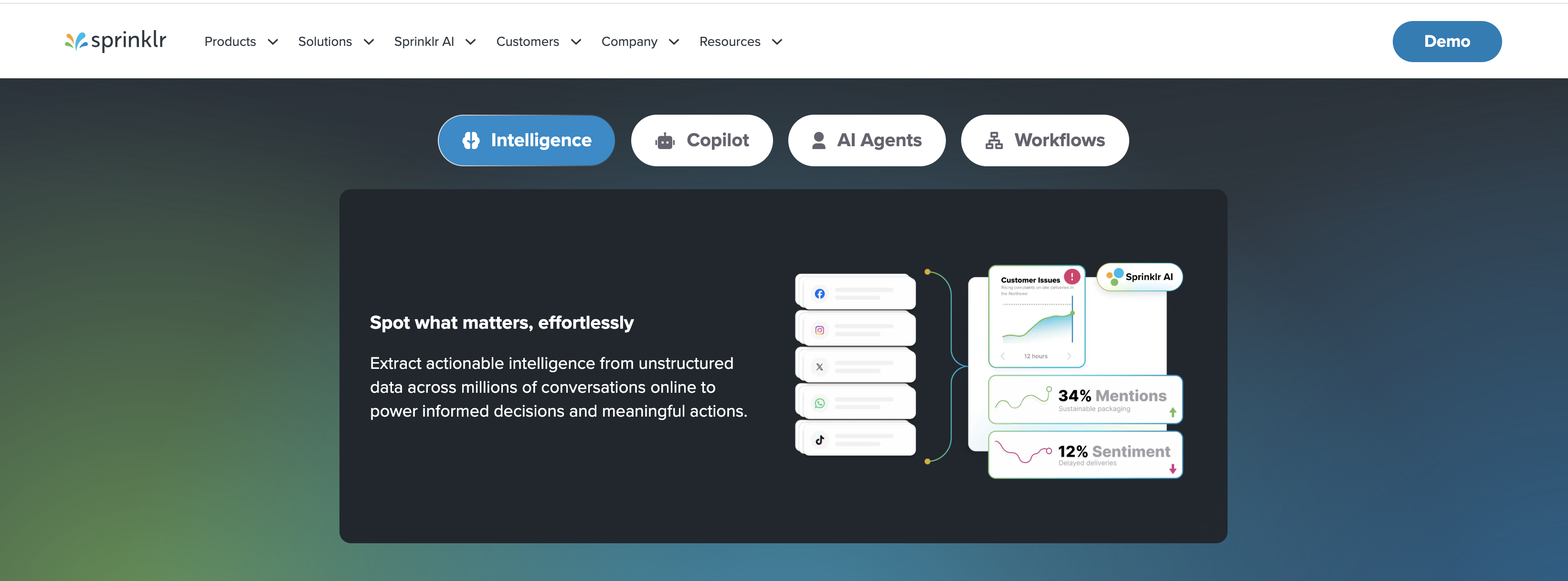
Task: Open the Sprinklr AI dropdown chevron
Action: pos(470,42)
